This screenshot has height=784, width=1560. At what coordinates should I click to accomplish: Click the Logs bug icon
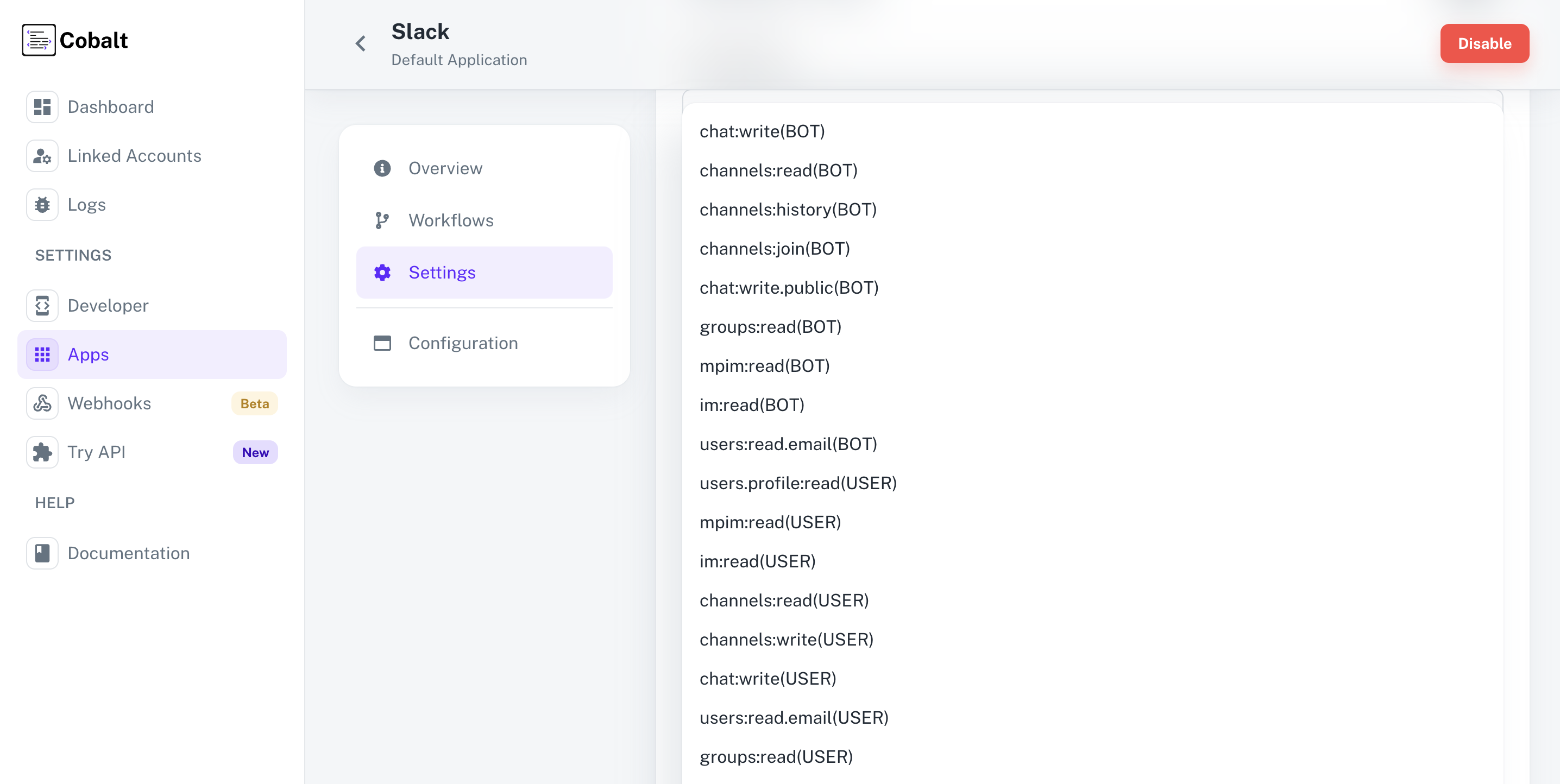[x=42, y=205]
